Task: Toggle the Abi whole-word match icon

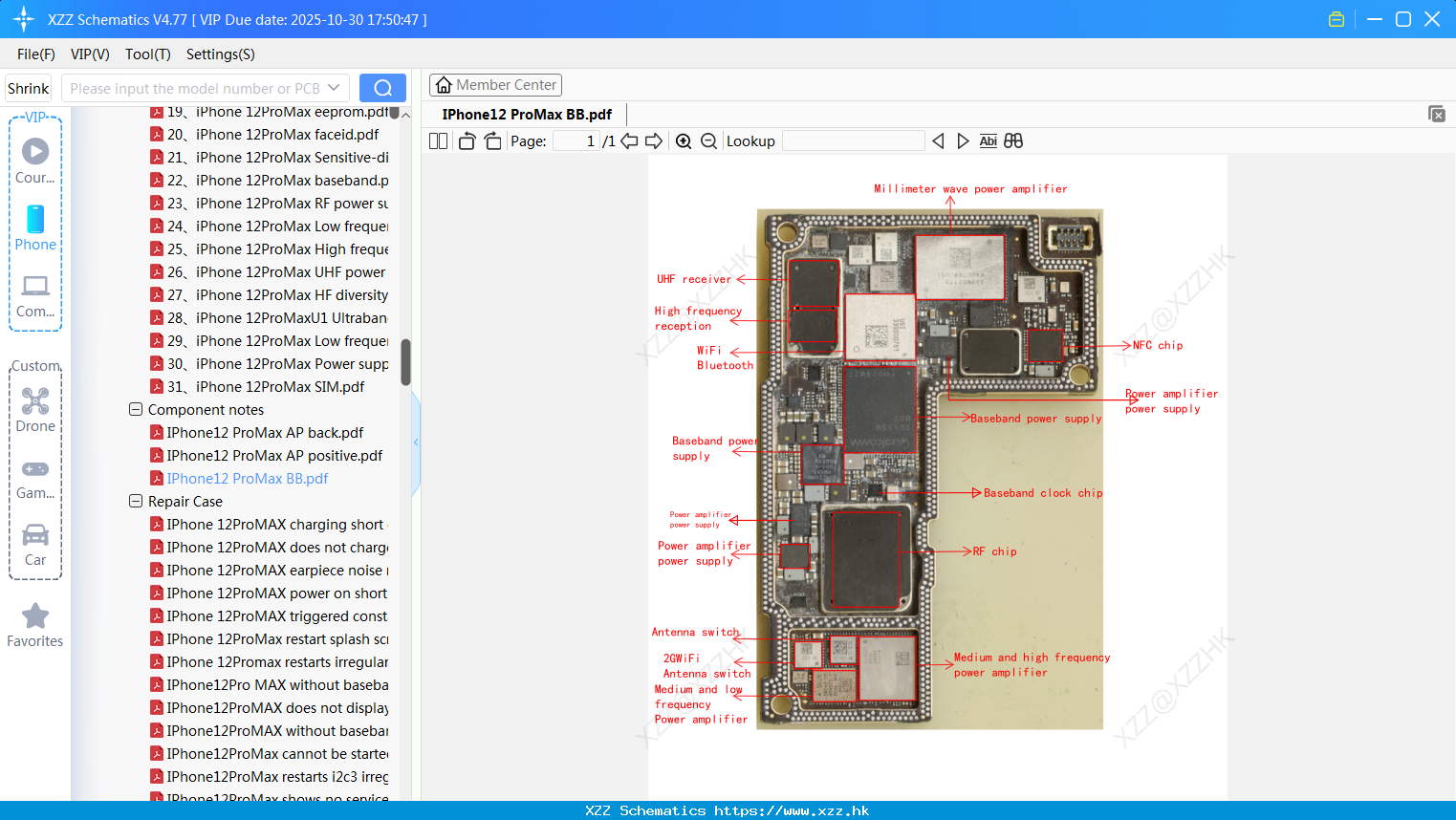Action: [x=988, y=140]
